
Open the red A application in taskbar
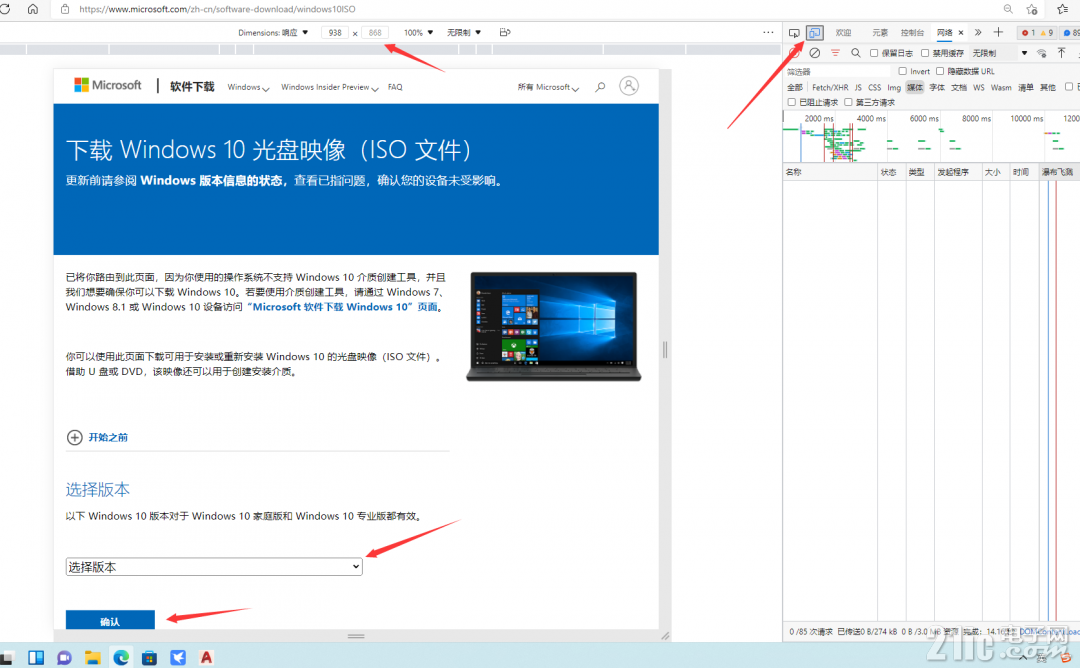(206, 657)
